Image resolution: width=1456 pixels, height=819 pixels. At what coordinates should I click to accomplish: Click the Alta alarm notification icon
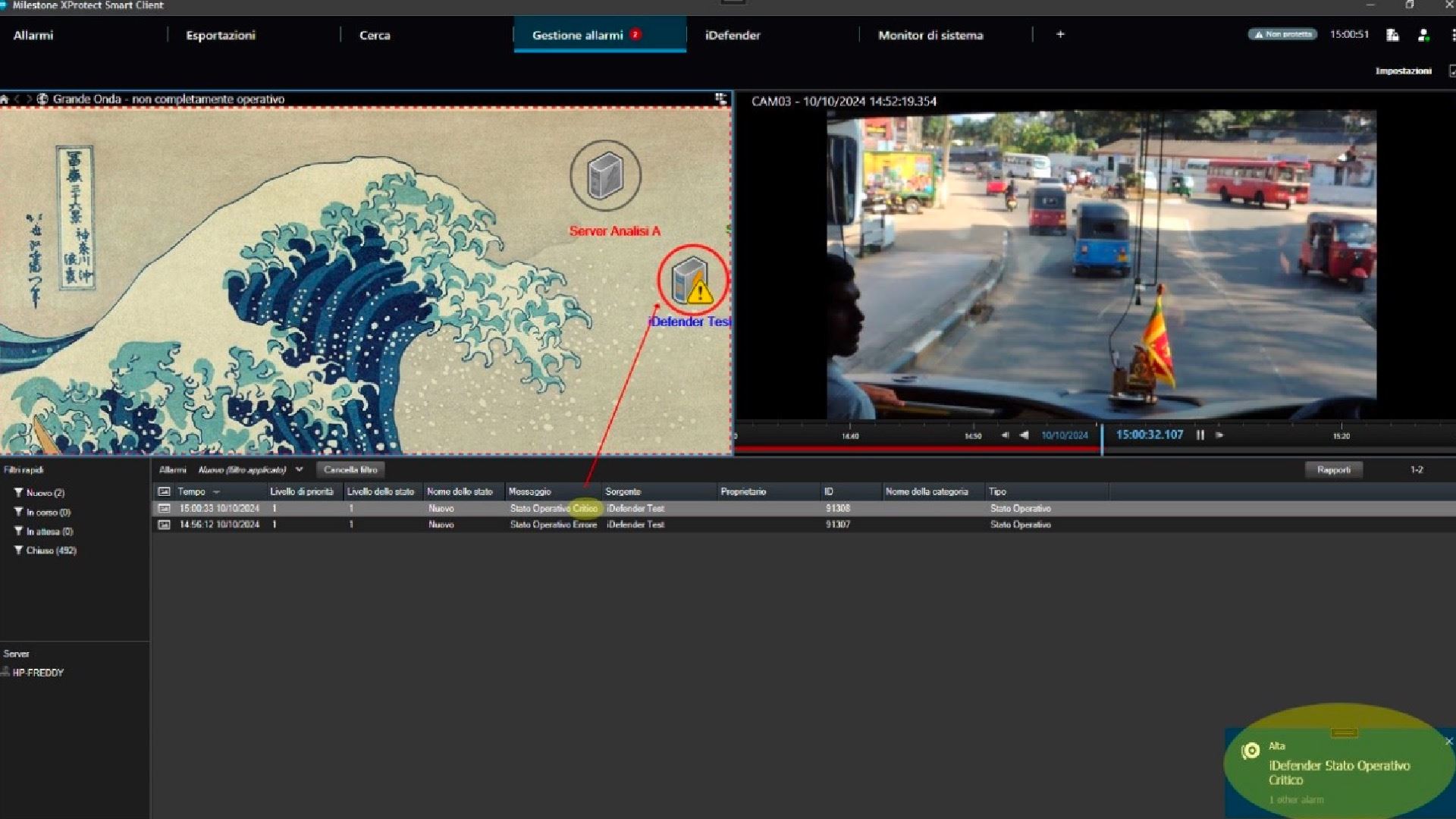tap(1250, 751)
